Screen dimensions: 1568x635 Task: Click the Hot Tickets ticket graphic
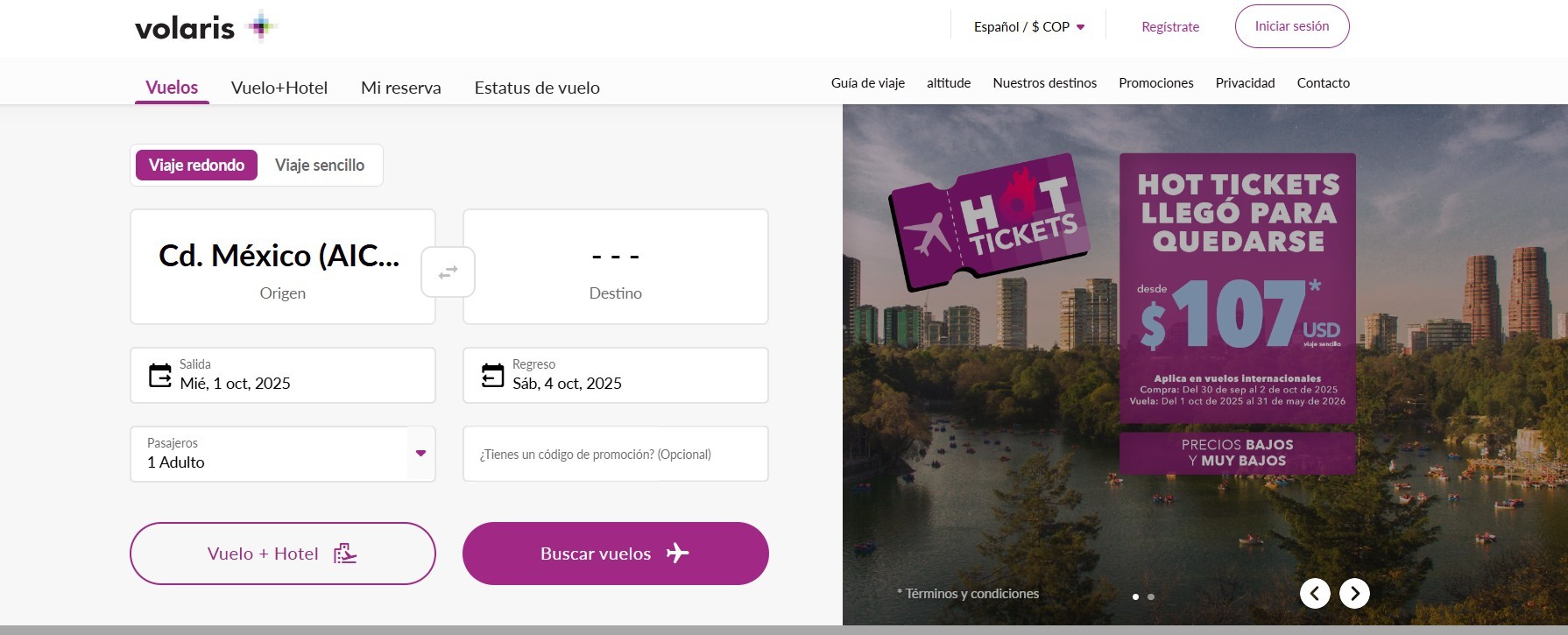click(x=990, y=222)
